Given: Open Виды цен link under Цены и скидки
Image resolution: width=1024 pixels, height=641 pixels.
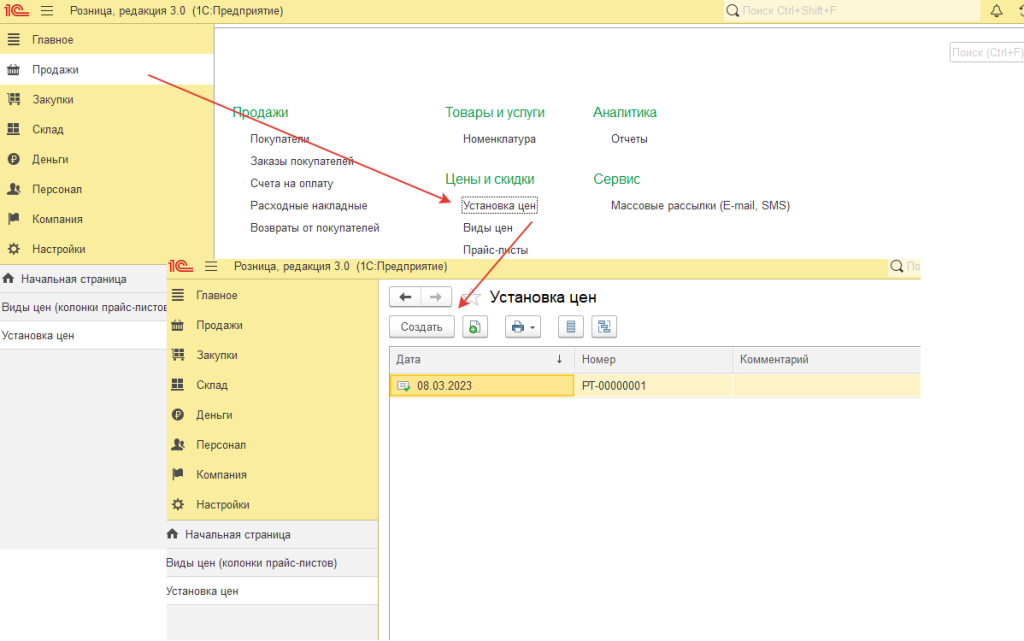Looking at the screenshot, I should [487, 228].
